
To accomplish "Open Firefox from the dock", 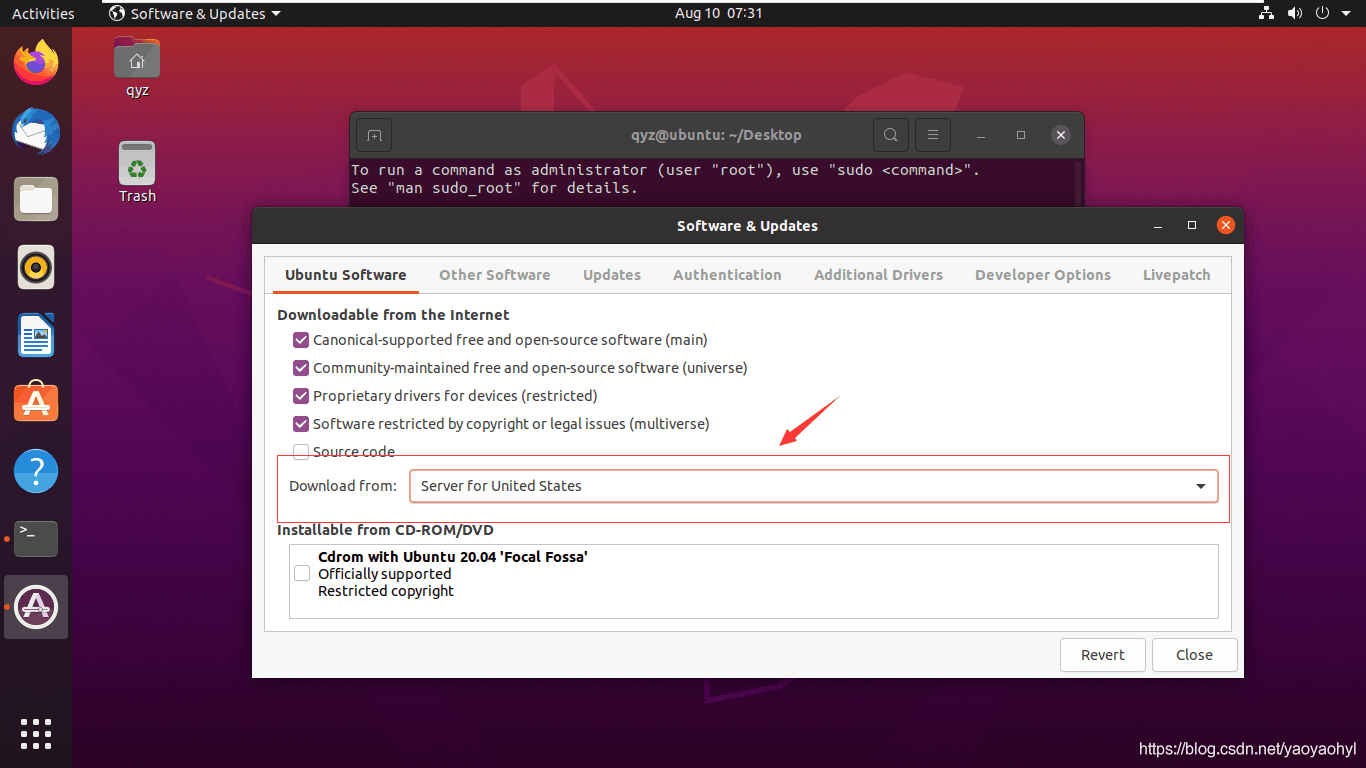I will [x=36, y=62].
